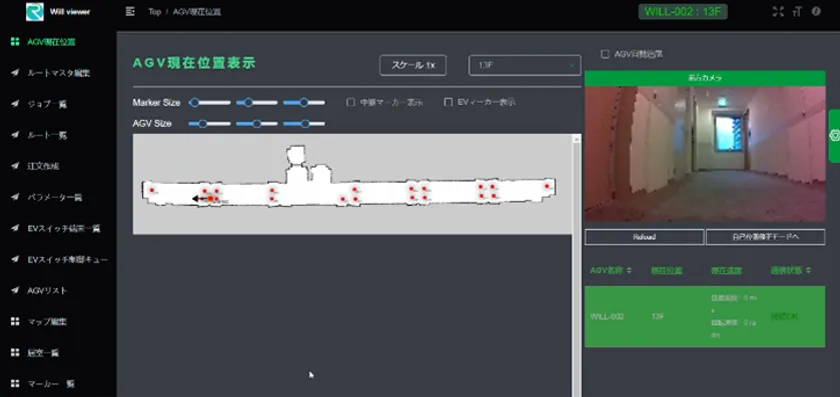The width and height of the screenshot is (840, 397).
Task: Toggle the EVマーカー表示 checkbox
Action: (x=448, y=102)
